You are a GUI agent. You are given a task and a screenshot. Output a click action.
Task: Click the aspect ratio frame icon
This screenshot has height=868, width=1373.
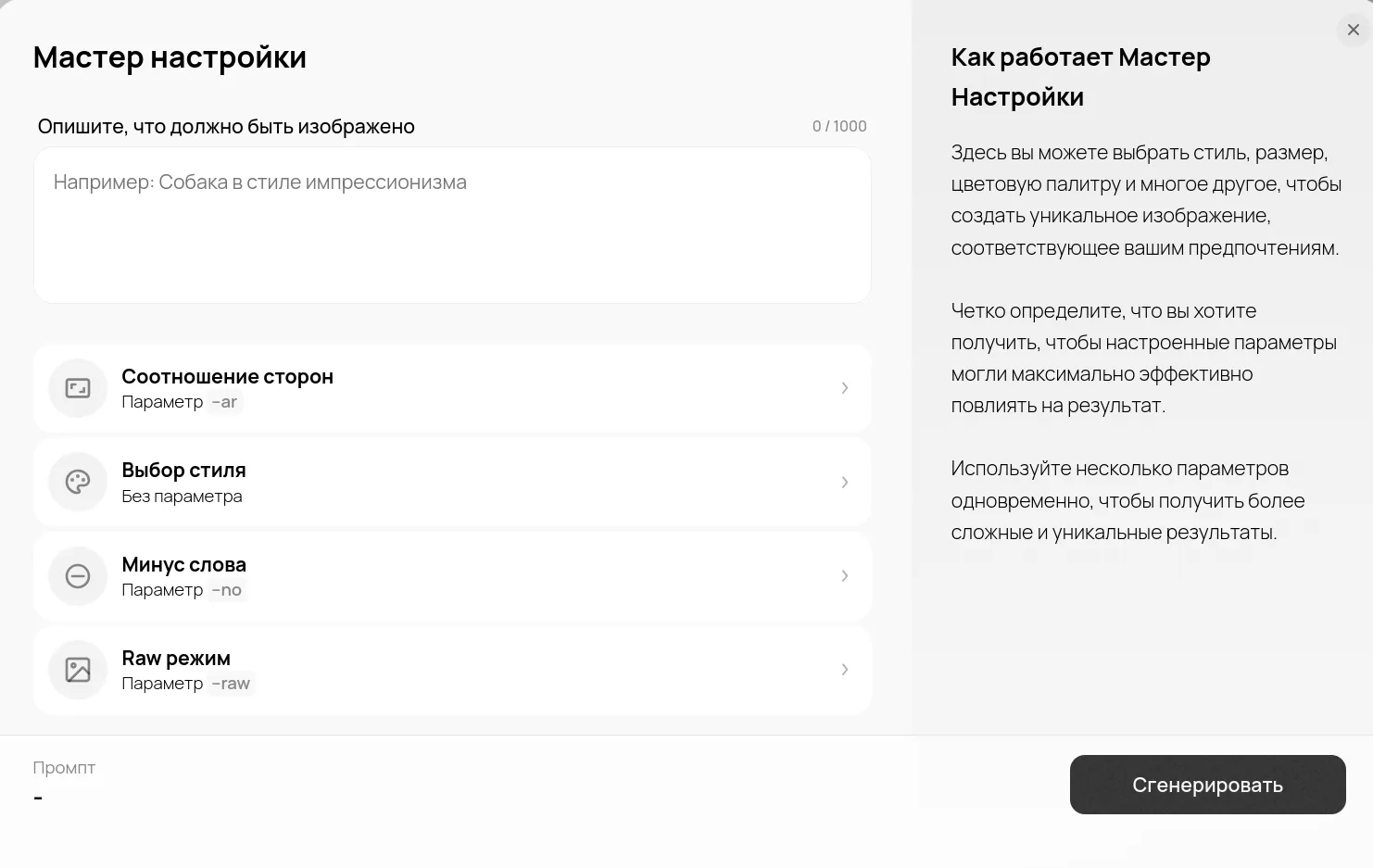(78, 388)
